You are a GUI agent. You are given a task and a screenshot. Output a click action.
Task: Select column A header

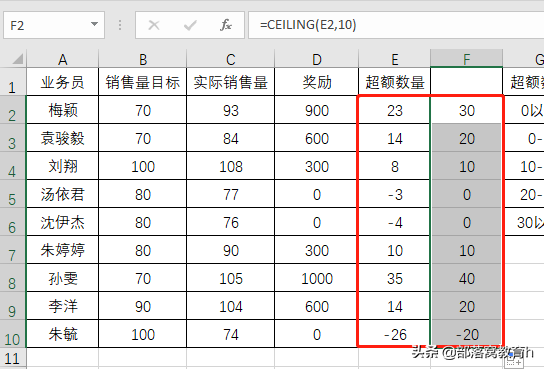[x=62, y=58]
